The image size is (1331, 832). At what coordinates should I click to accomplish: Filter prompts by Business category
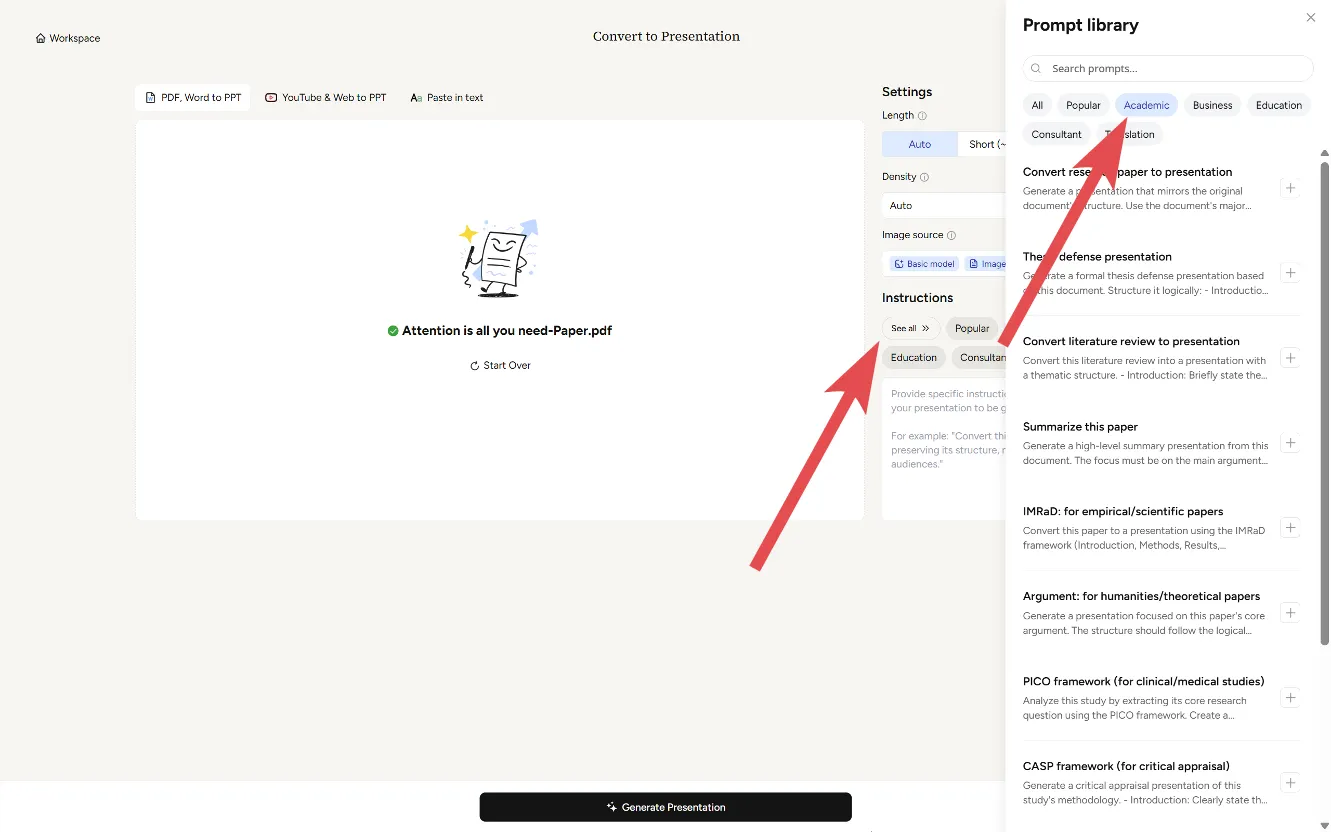[x=1212, y=105]
